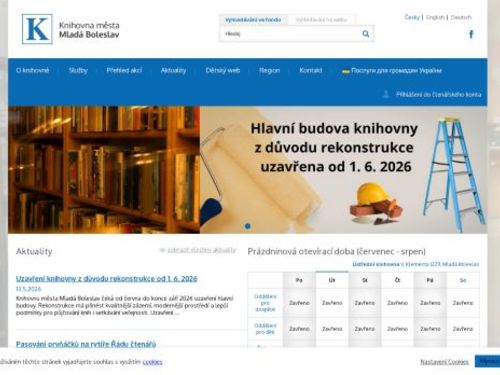Click the Ukrainian flag icon in the menu
The image size is (500, 375).
(346, 71)
